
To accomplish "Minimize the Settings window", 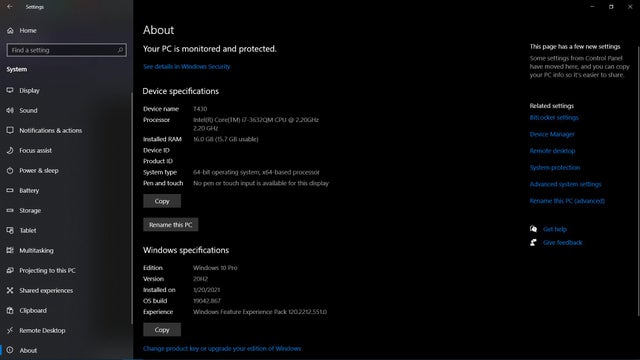I will (x=592, y=7).
